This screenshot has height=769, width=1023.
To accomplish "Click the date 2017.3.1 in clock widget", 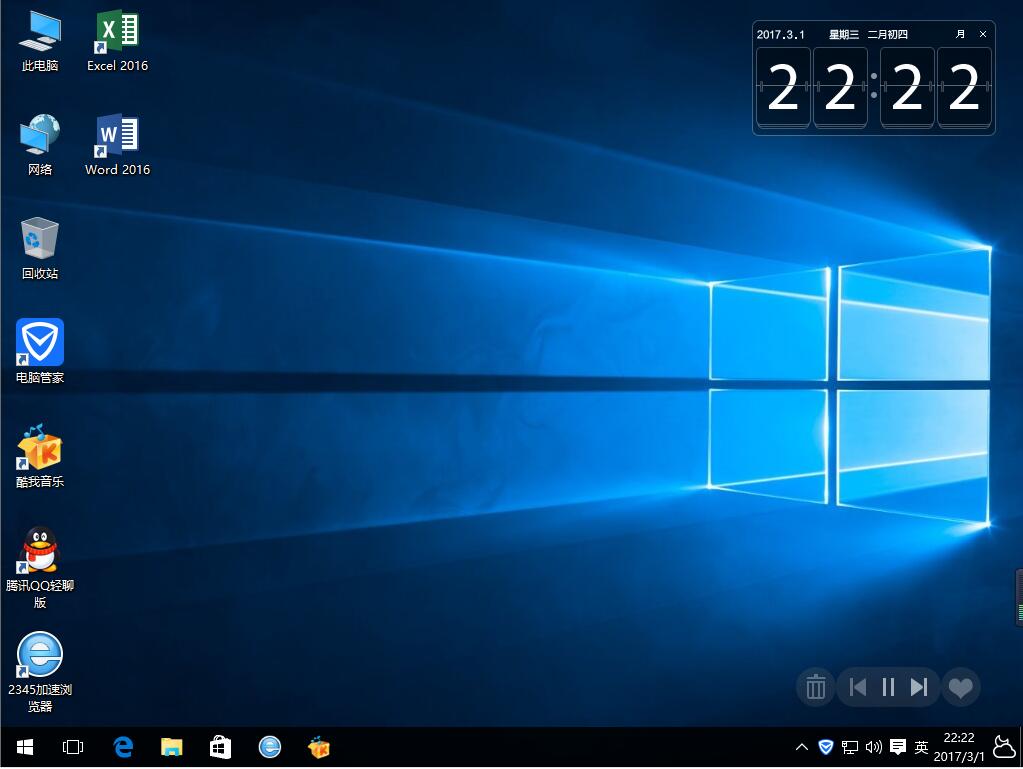I will tap(780, 35).
